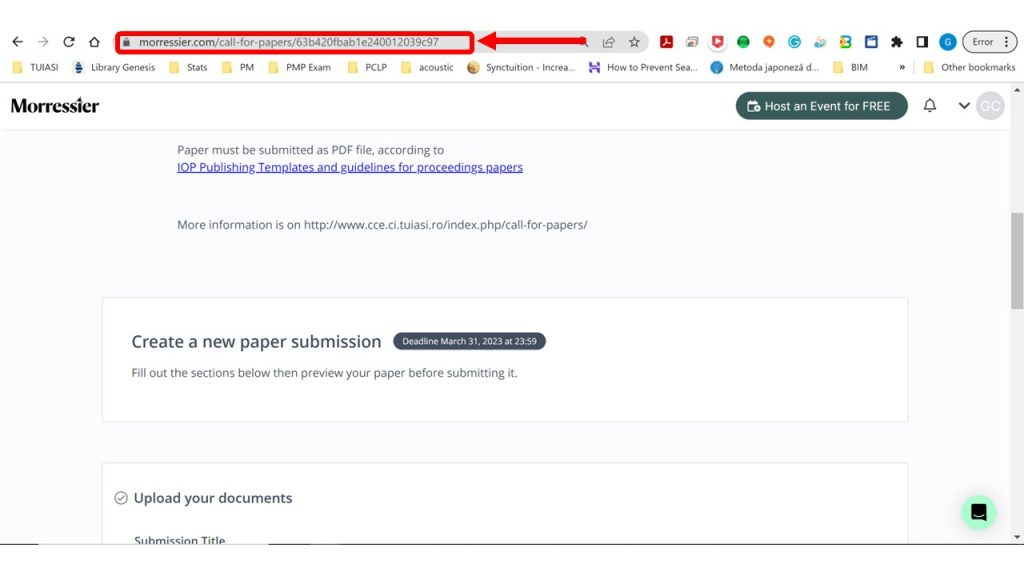
Task: Click the scrollbar down arrow
Action: pos(1017,537)
